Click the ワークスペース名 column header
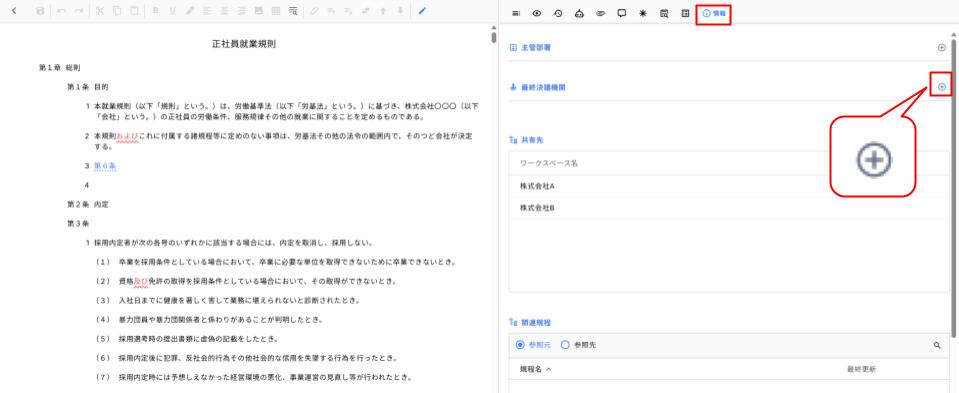The height and width of the screenshot is (393, 959). [x=549, y=163]
